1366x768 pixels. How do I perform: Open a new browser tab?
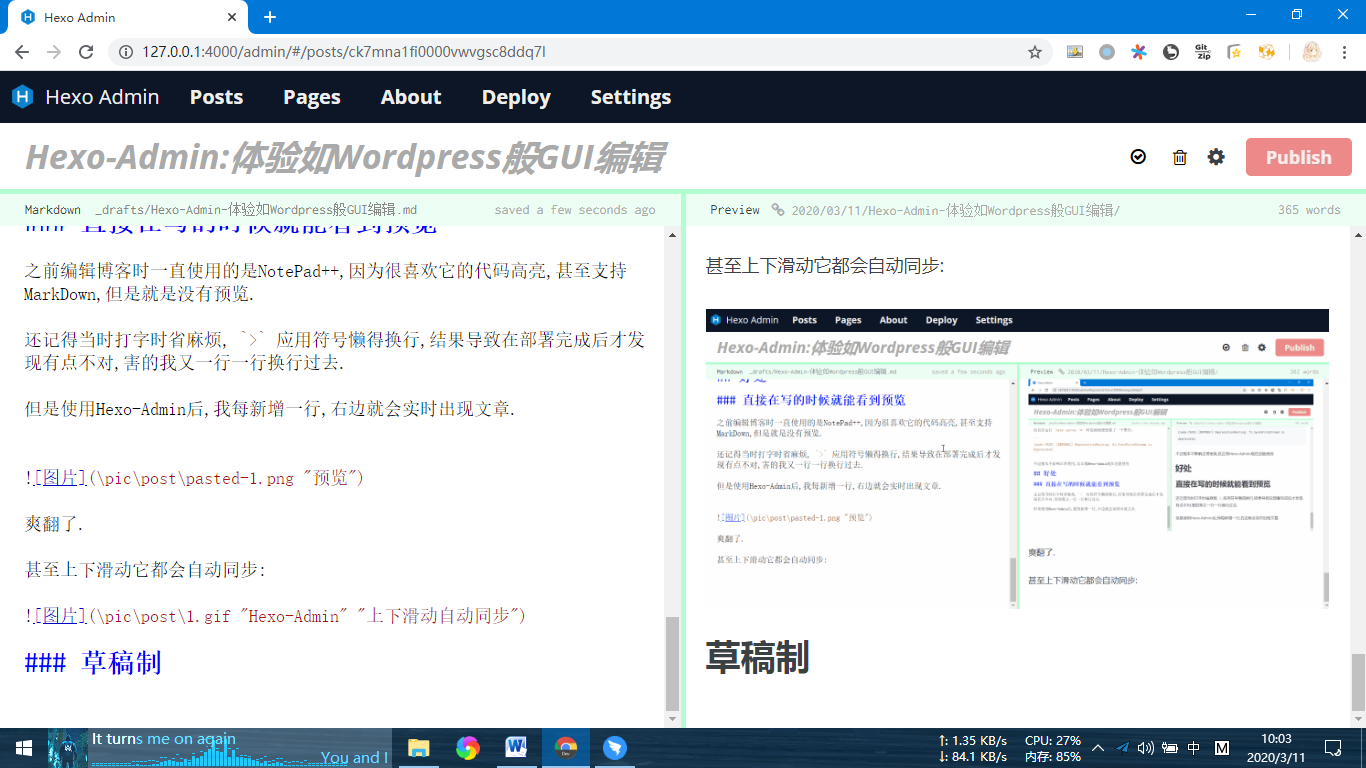(270, 17)
